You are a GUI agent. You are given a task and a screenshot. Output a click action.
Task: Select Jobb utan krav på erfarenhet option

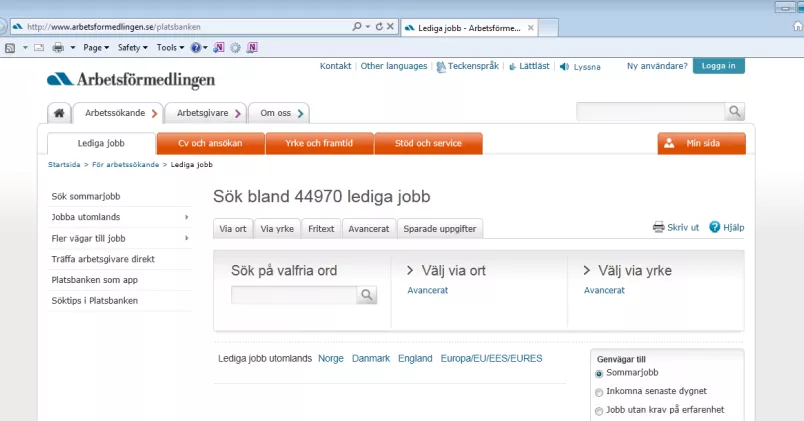[599, 410]
